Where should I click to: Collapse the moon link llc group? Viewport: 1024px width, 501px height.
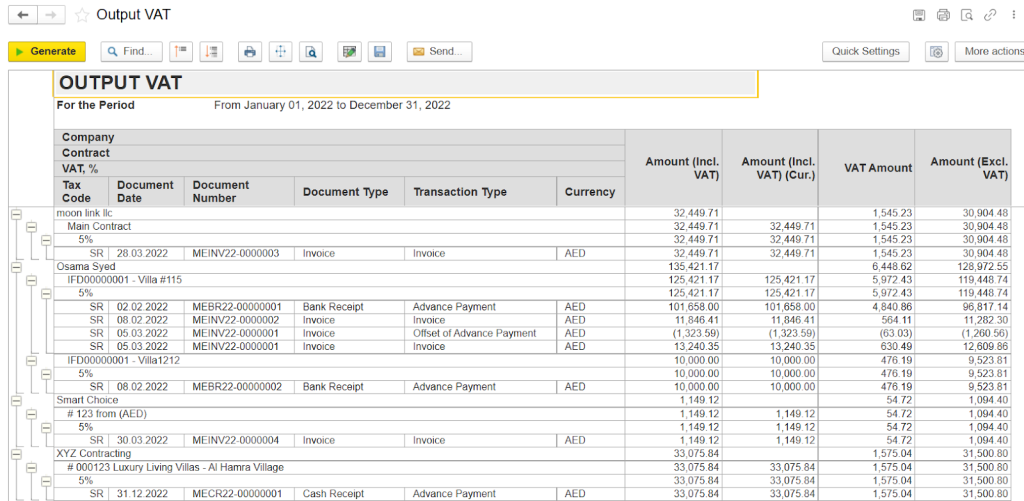[16, 214]
